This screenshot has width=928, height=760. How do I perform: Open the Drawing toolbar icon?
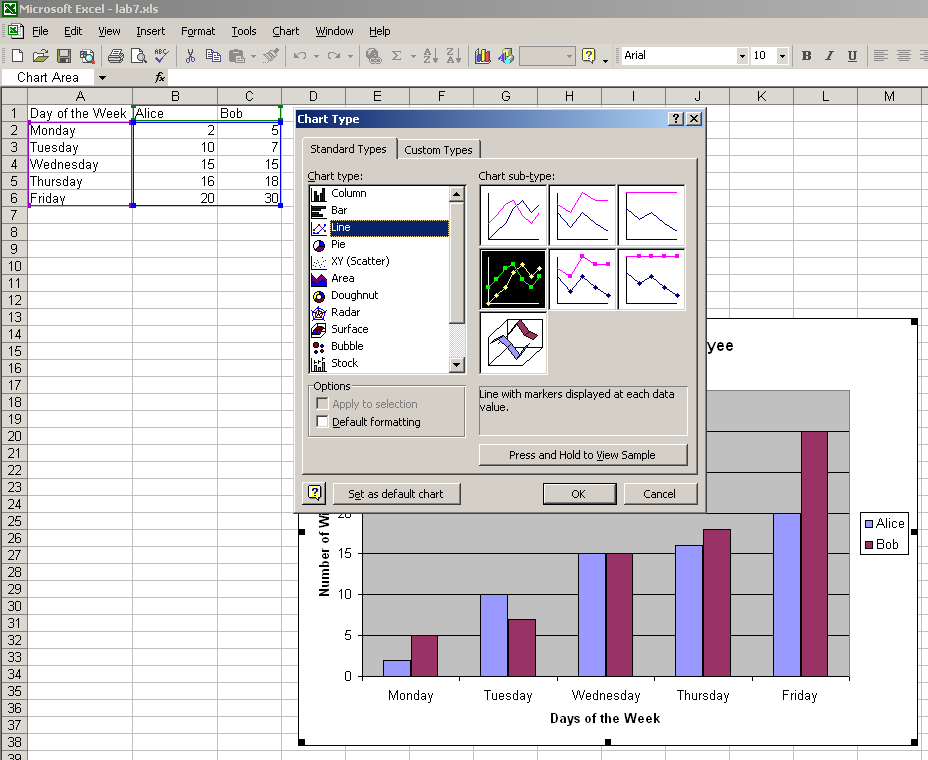(x=506, y=56)
